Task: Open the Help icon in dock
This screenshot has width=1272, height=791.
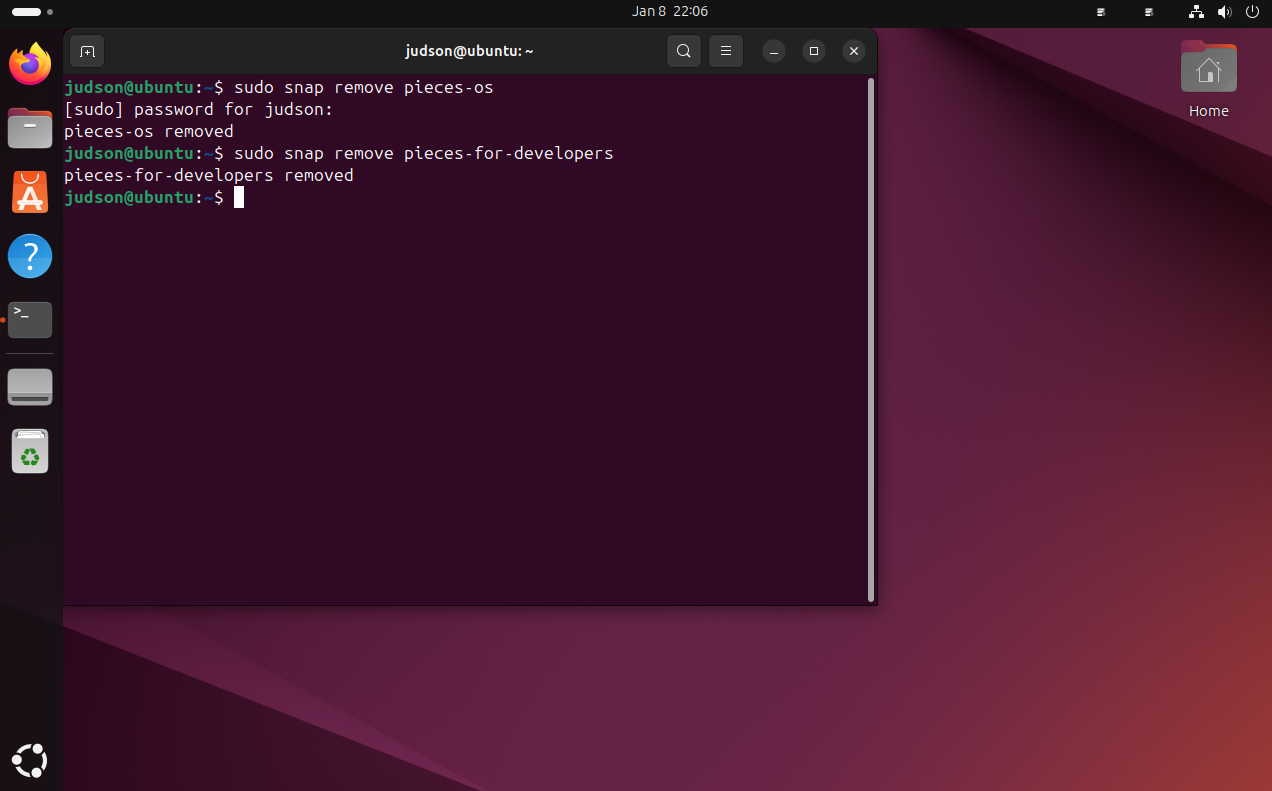Action: [30, 256]
